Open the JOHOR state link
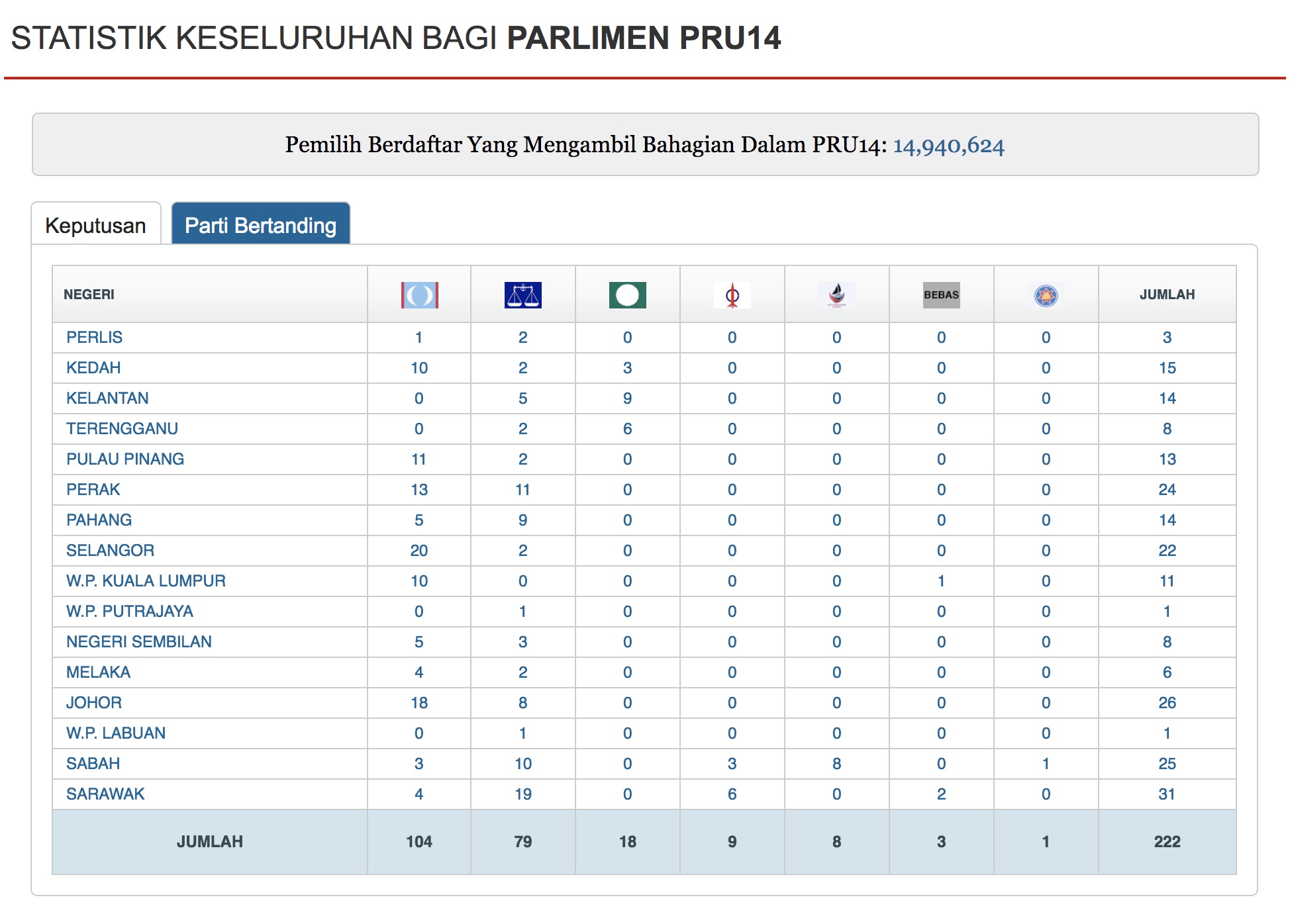This screenshot has height=924, width=1290. pos(94,703)
